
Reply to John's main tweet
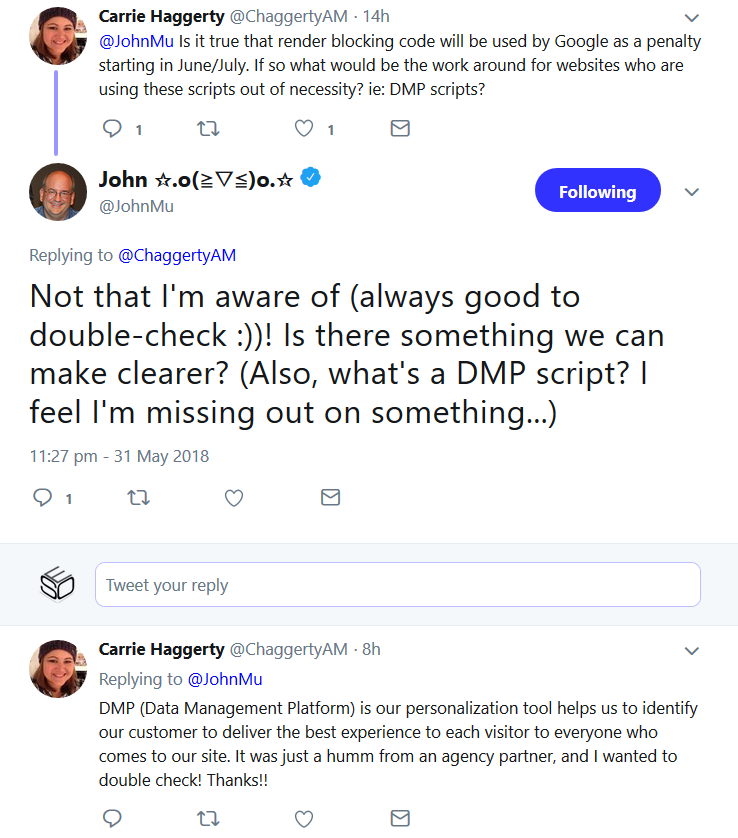point(43,497)
